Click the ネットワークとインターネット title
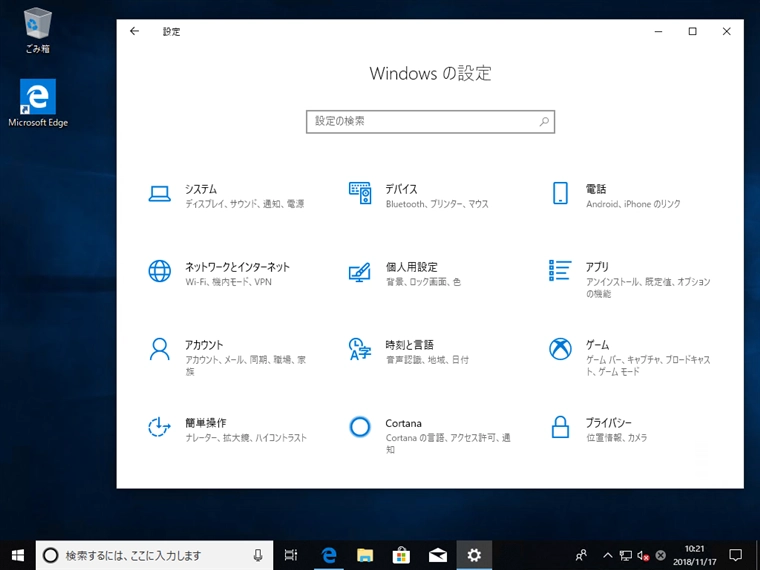The image size is (760, 570). [x=237, y=267]
